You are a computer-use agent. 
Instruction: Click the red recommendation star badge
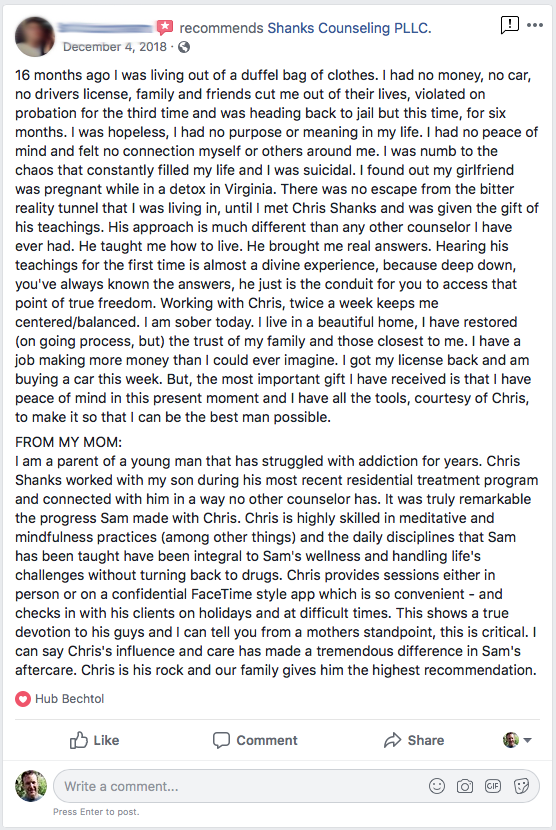point(165,26)
